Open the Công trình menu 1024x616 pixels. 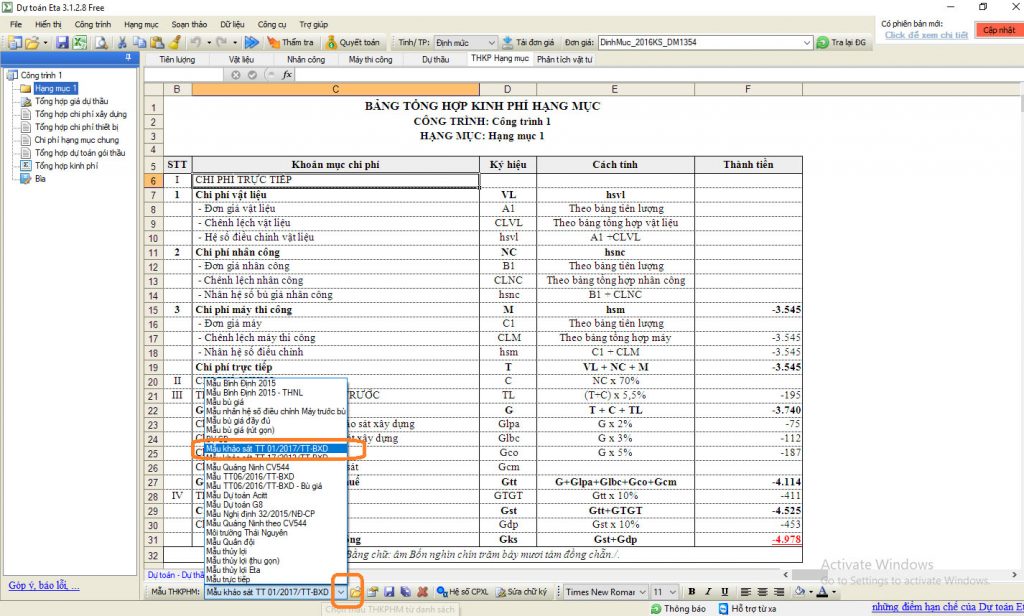point(93,23)
